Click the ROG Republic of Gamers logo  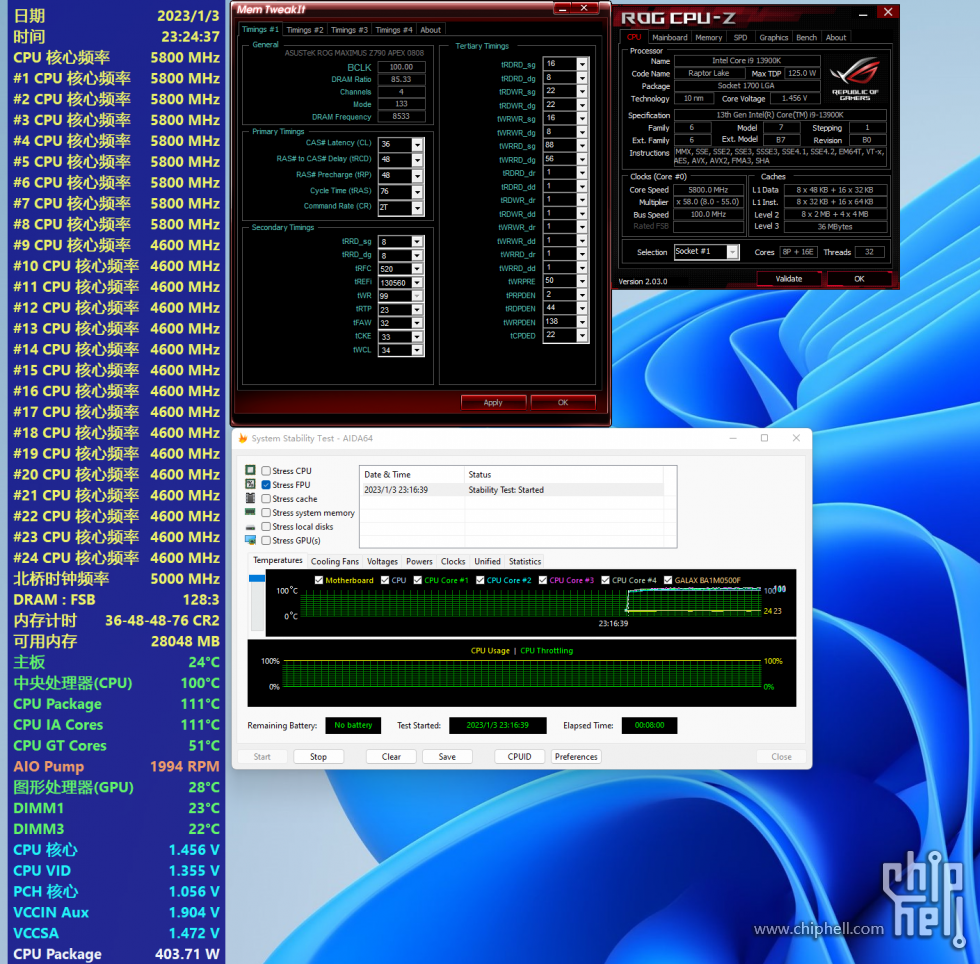click(854, 78)
